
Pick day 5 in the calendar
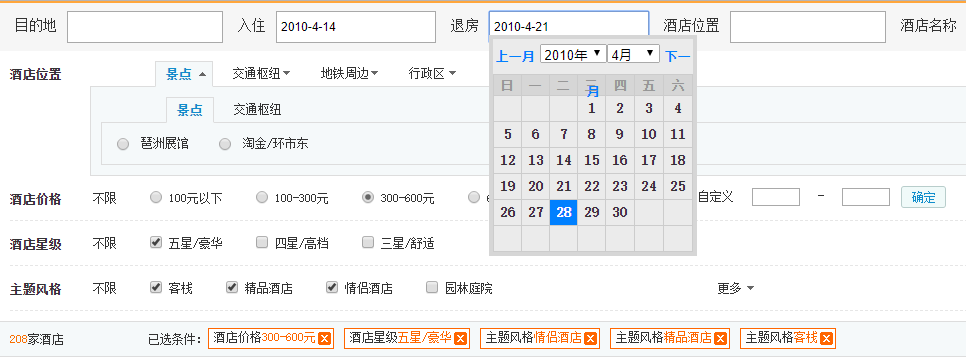pyautogui.click(x=507, y=134)
